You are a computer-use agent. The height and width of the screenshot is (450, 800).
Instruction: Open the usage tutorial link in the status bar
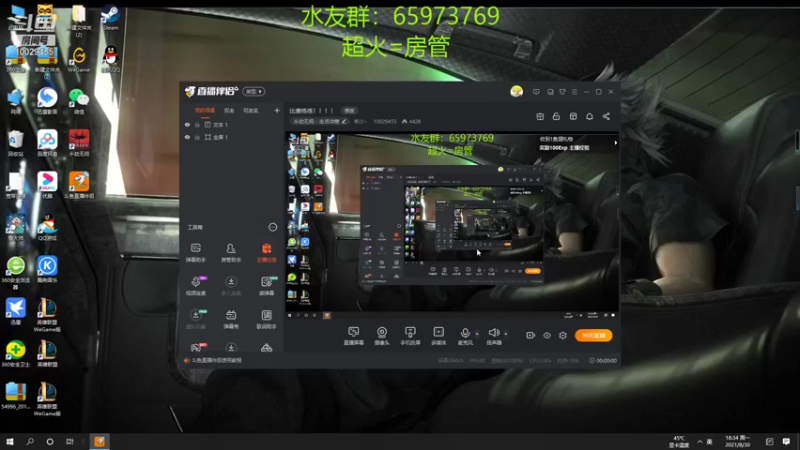(x=216, y=360)
